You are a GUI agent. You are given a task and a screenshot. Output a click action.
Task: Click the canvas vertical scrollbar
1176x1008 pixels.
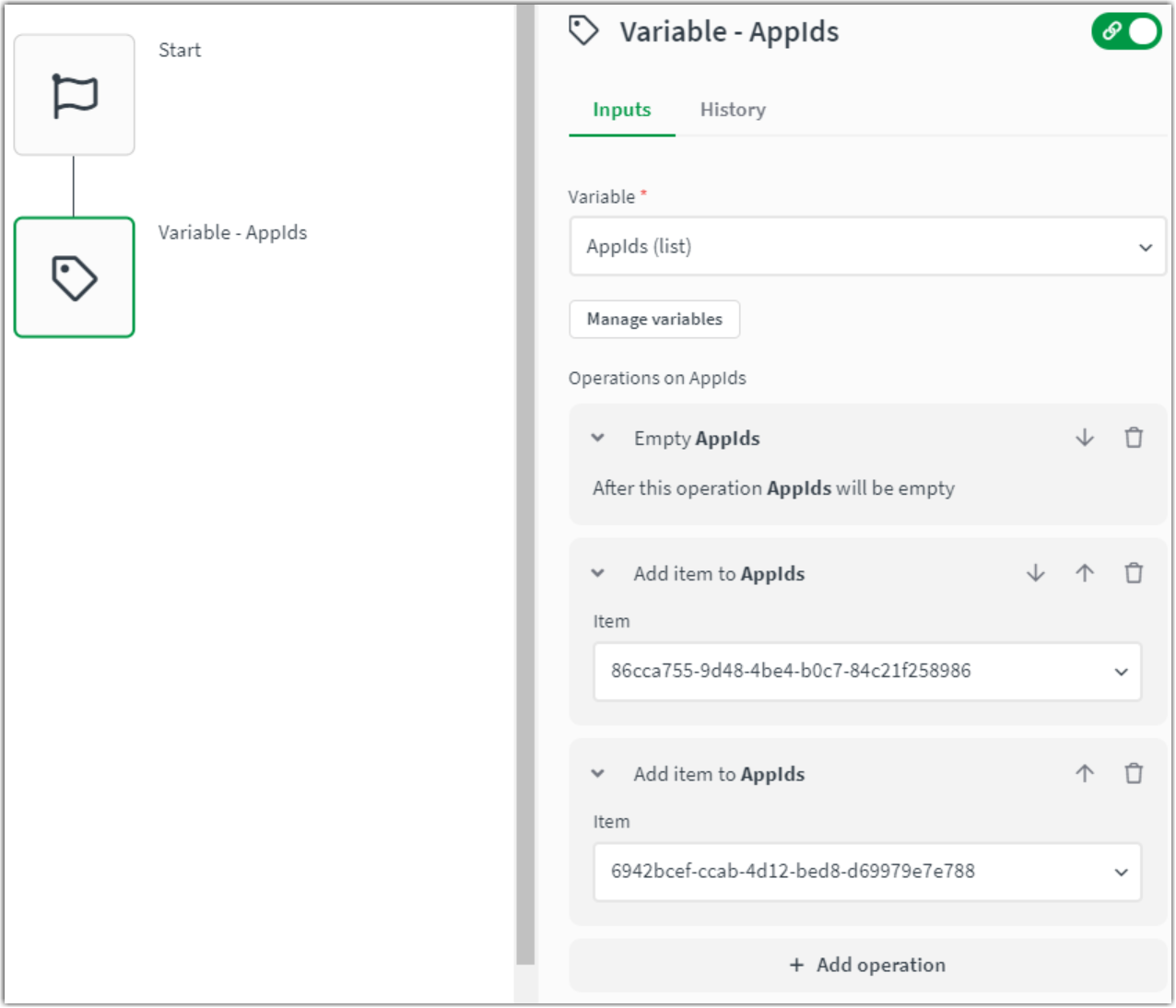click(525, 486)
